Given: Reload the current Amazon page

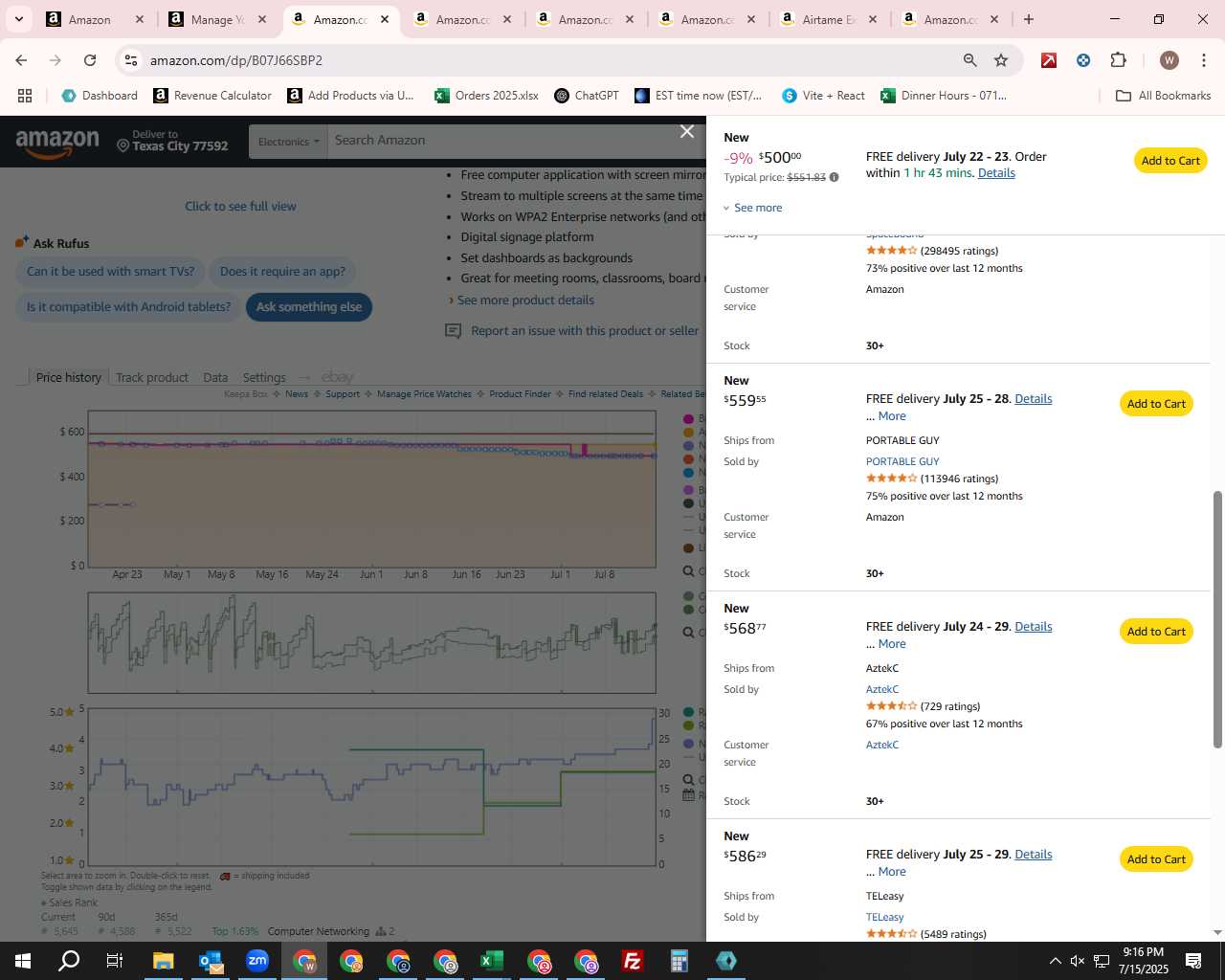Looking at the screenshot, I should coord(90,60).
